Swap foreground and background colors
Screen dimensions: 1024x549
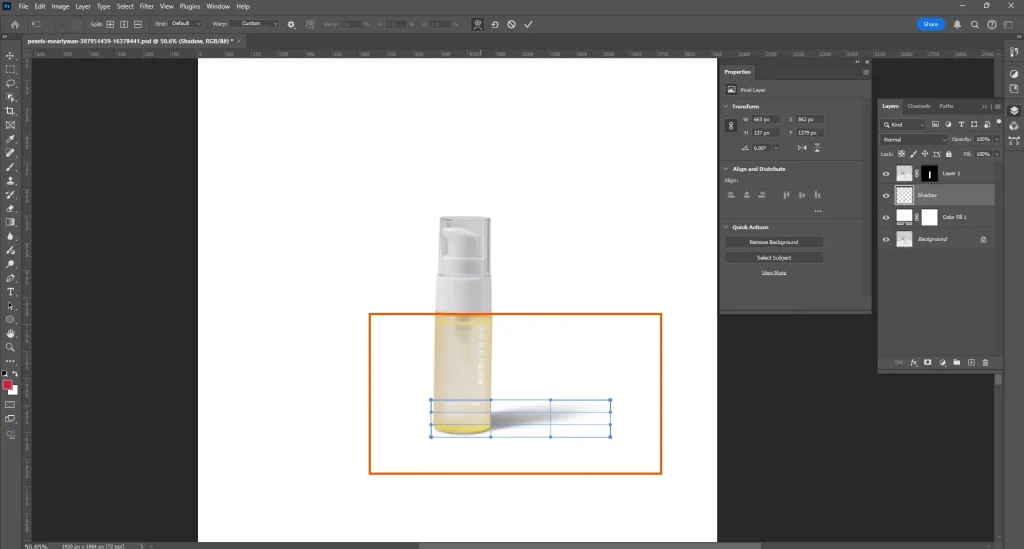pos(16,374)
